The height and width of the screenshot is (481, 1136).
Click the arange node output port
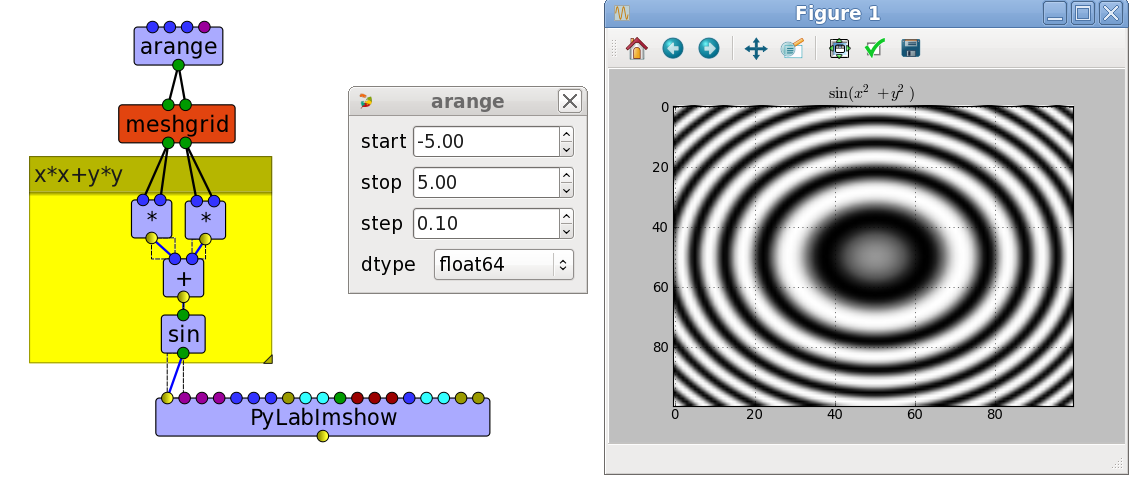click(x=178, y=65)
